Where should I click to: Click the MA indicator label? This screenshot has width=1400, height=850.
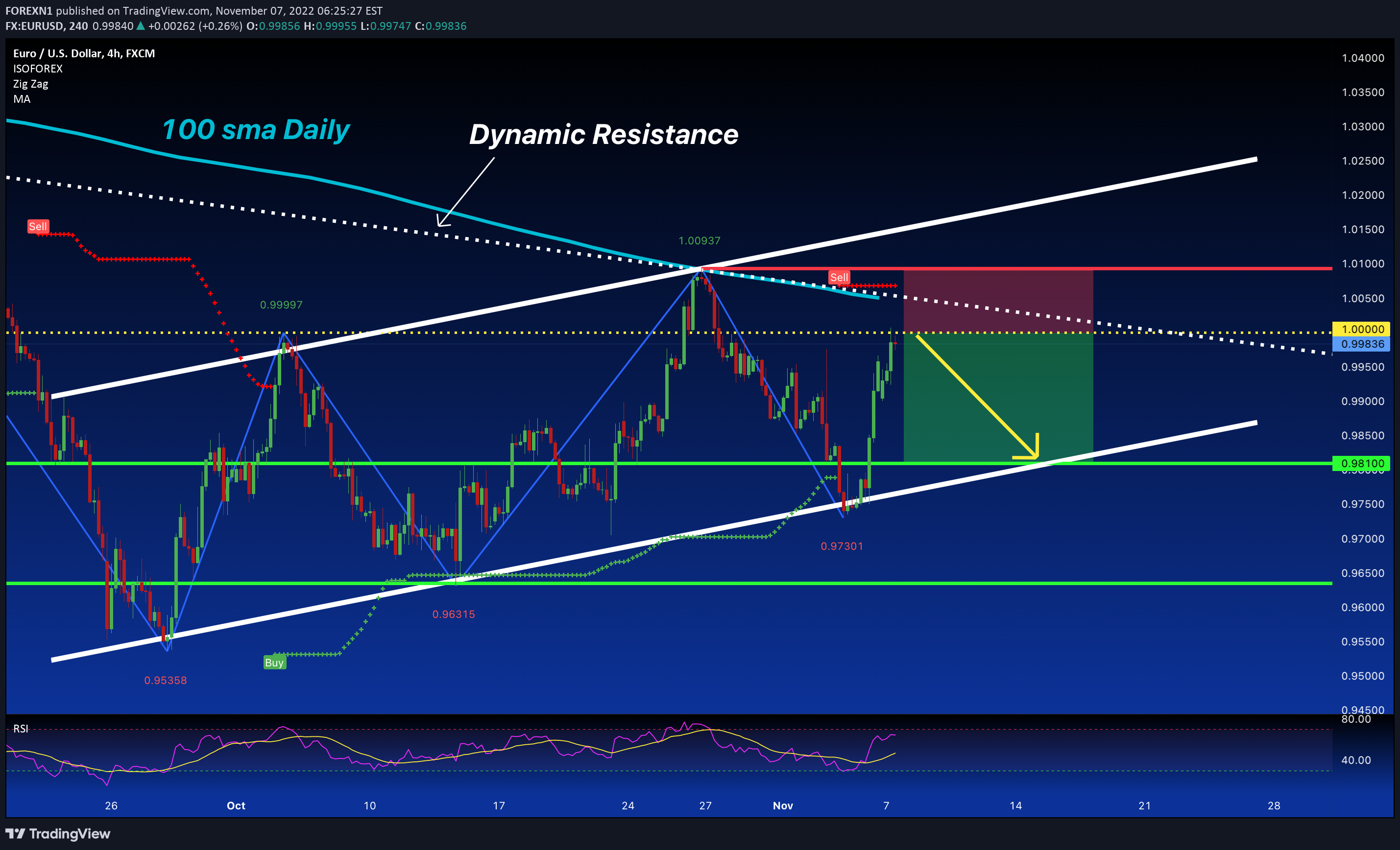click(x=22, y=99)
